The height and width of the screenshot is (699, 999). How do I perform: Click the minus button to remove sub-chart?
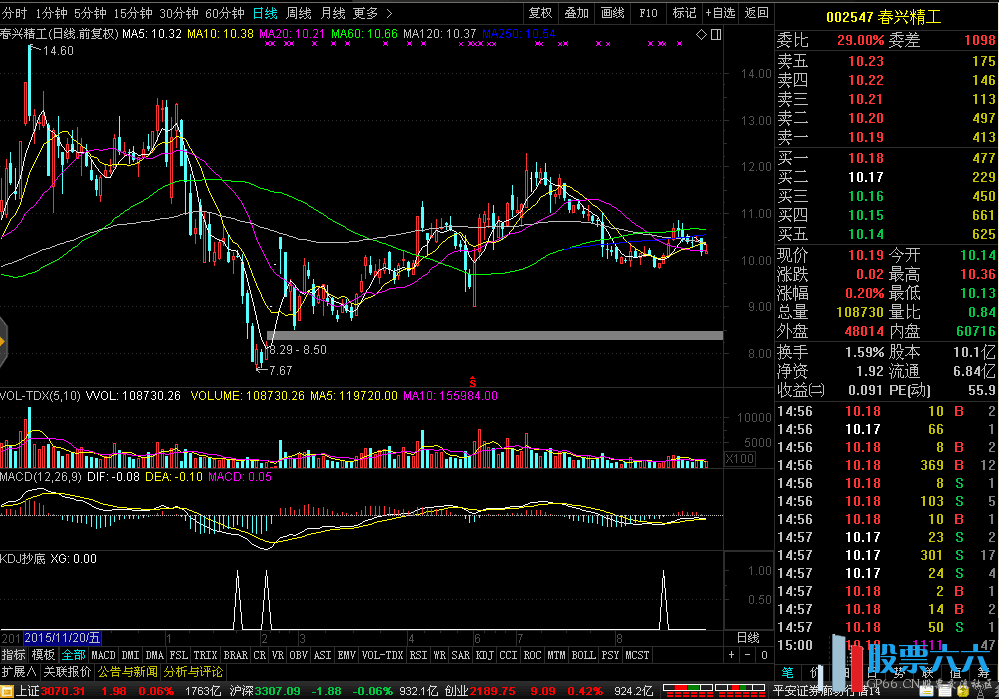pyautogui.click(x=748, y=655)
